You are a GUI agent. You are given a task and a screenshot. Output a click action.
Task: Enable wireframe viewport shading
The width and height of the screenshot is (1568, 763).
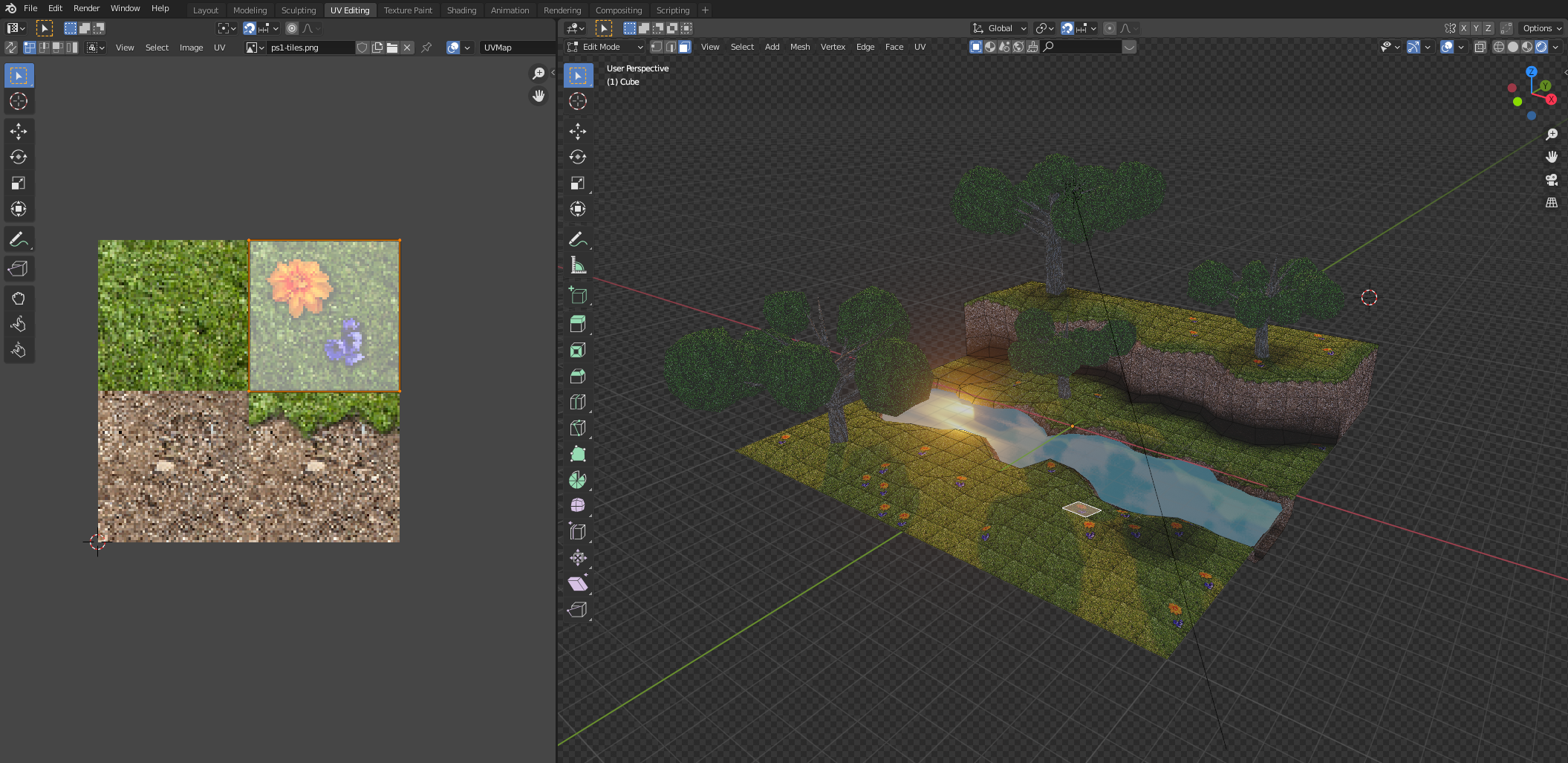pos(1498,47)
